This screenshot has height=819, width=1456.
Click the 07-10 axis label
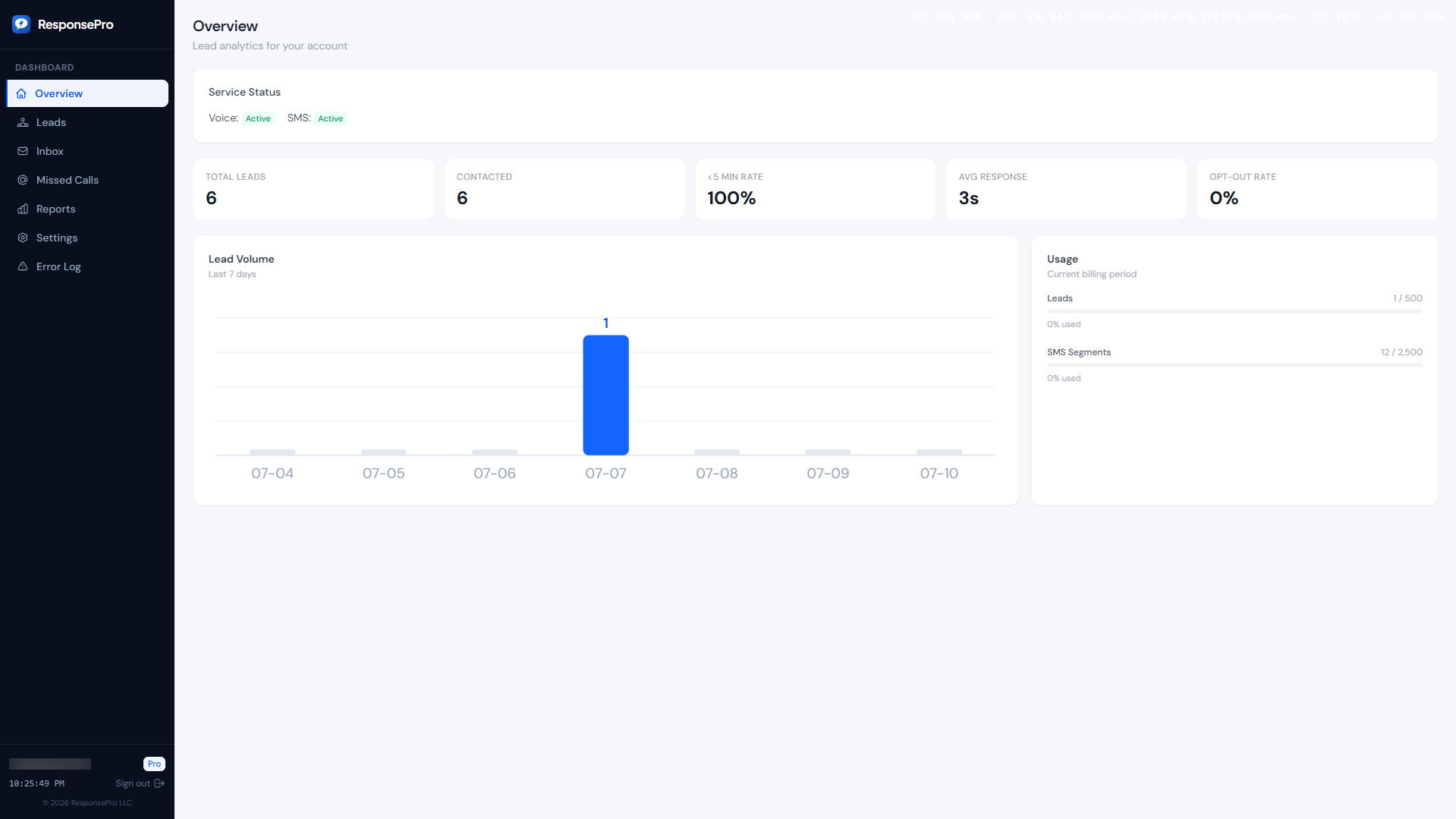[939, 473]
